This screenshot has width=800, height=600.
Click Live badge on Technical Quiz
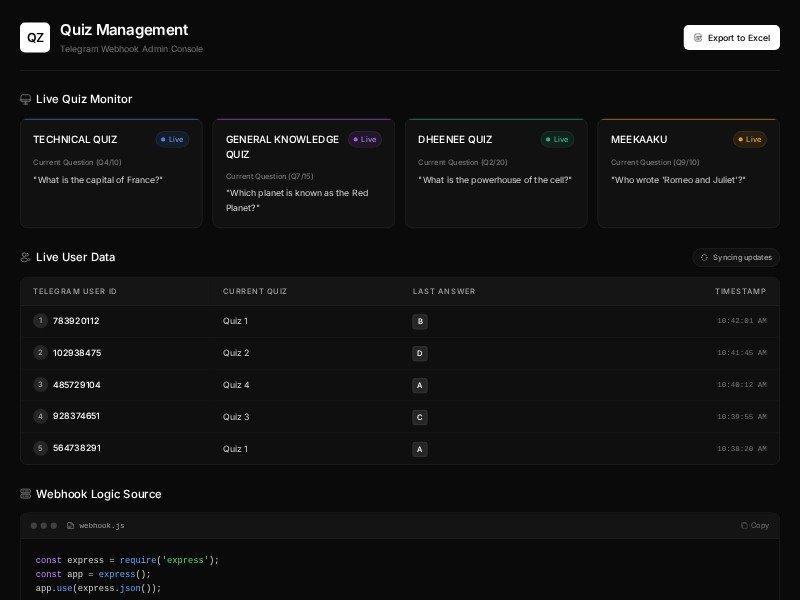pos(172,140)
